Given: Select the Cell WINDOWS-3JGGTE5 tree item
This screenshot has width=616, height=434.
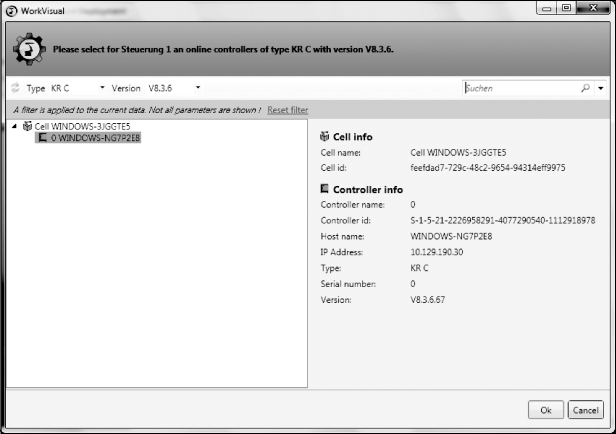Looking at the screenshot, I should [82, 126].
